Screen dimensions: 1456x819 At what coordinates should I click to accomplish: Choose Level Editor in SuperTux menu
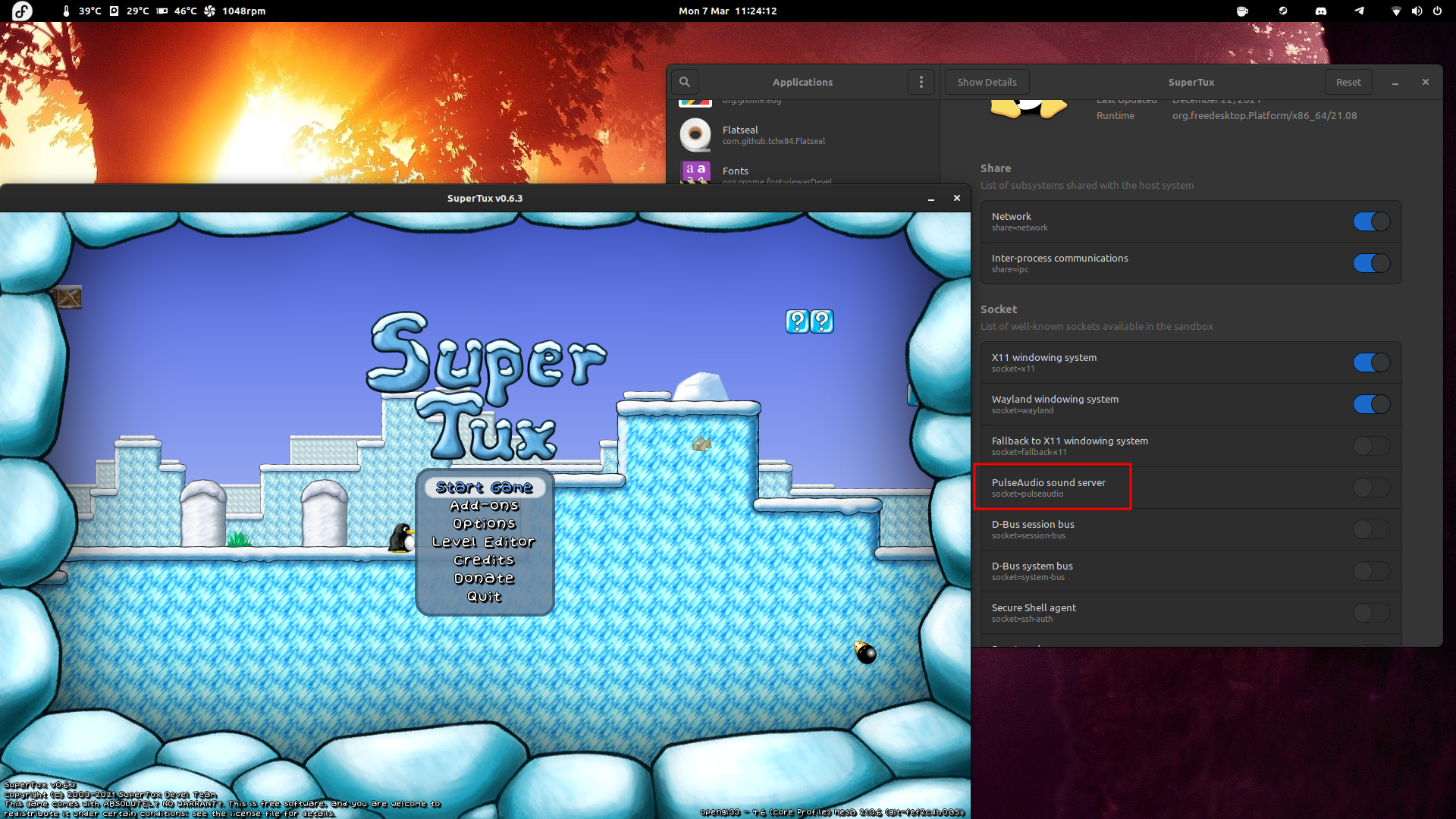484,541
